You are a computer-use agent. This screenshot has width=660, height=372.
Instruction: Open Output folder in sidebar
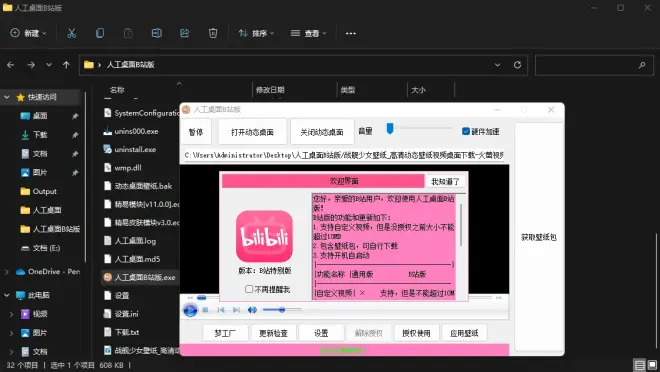(44, 191)
